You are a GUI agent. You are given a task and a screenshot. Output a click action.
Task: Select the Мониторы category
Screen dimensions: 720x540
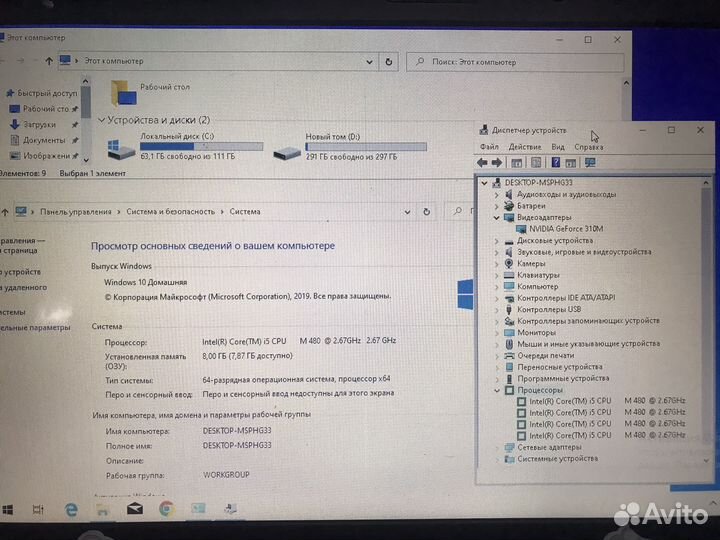point(536,332)
